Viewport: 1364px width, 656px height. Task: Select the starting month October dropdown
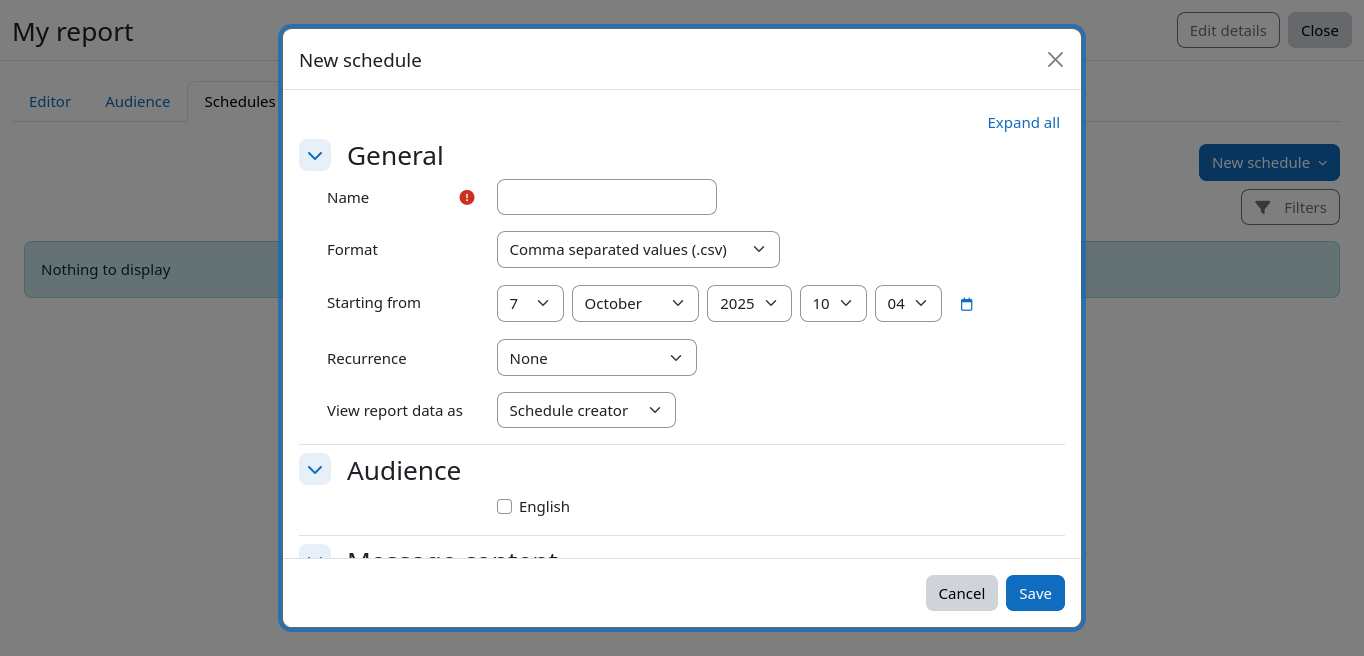[635, 304]
